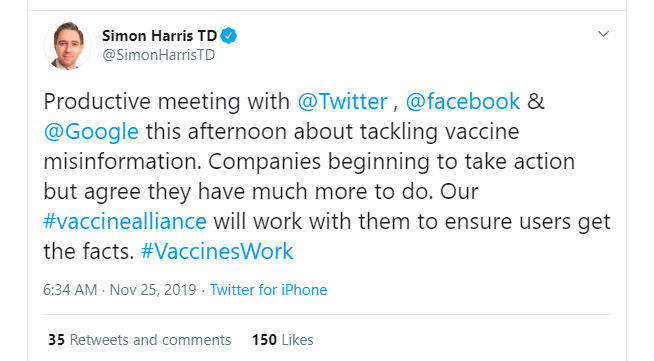The image size is (654, 361).
Task: Open the #VaccinesWork hashtag
Action: pyautogui.click(x=217, y=251)
